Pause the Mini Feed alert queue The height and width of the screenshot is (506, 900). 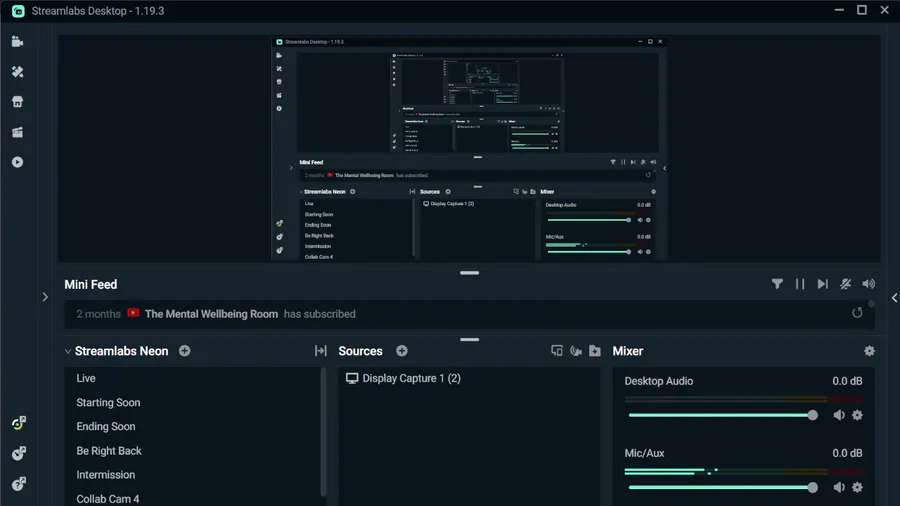tap(800, 284)
